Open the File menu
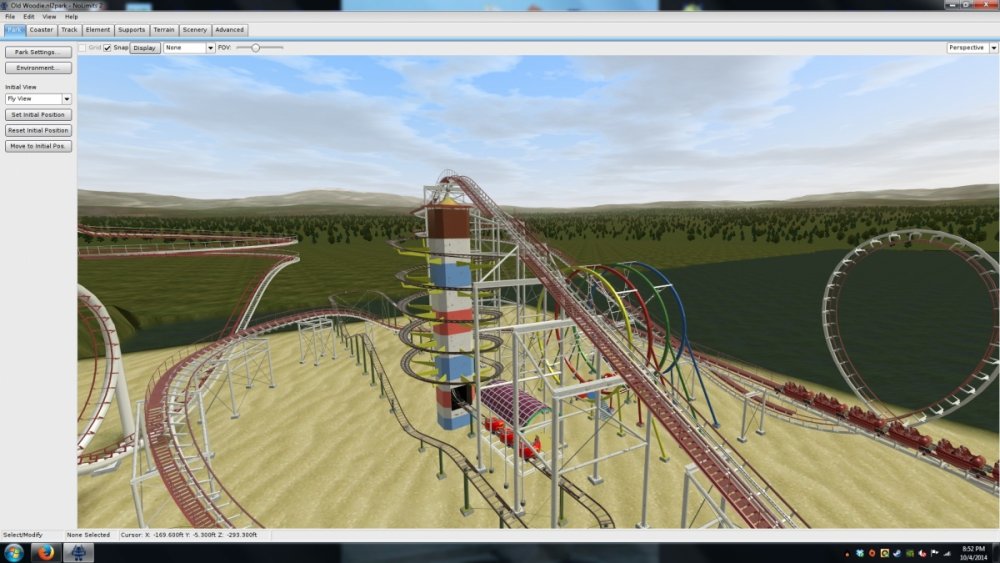The image size is (1000, 563). pyautogui.click(x=10, y=17)
